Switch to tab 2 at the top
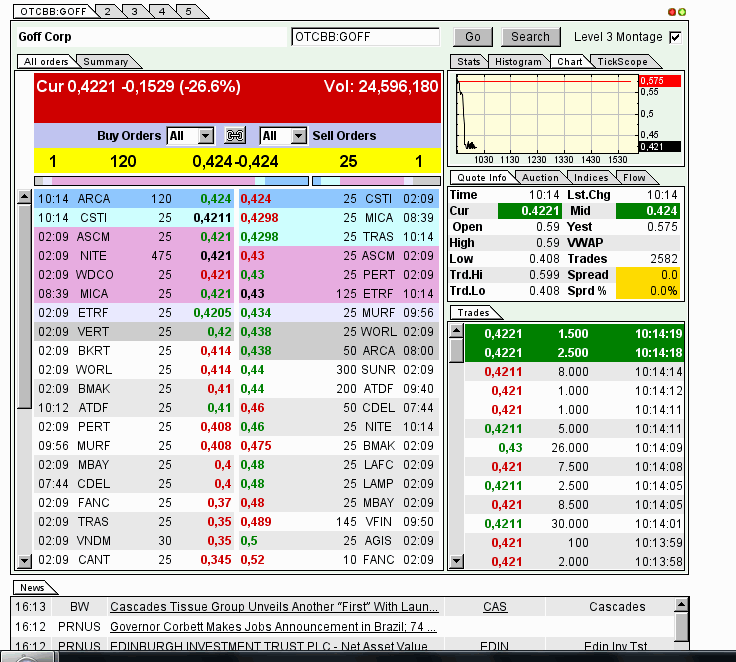The width and height of the screenshot is (736, 662). [107, 11]
